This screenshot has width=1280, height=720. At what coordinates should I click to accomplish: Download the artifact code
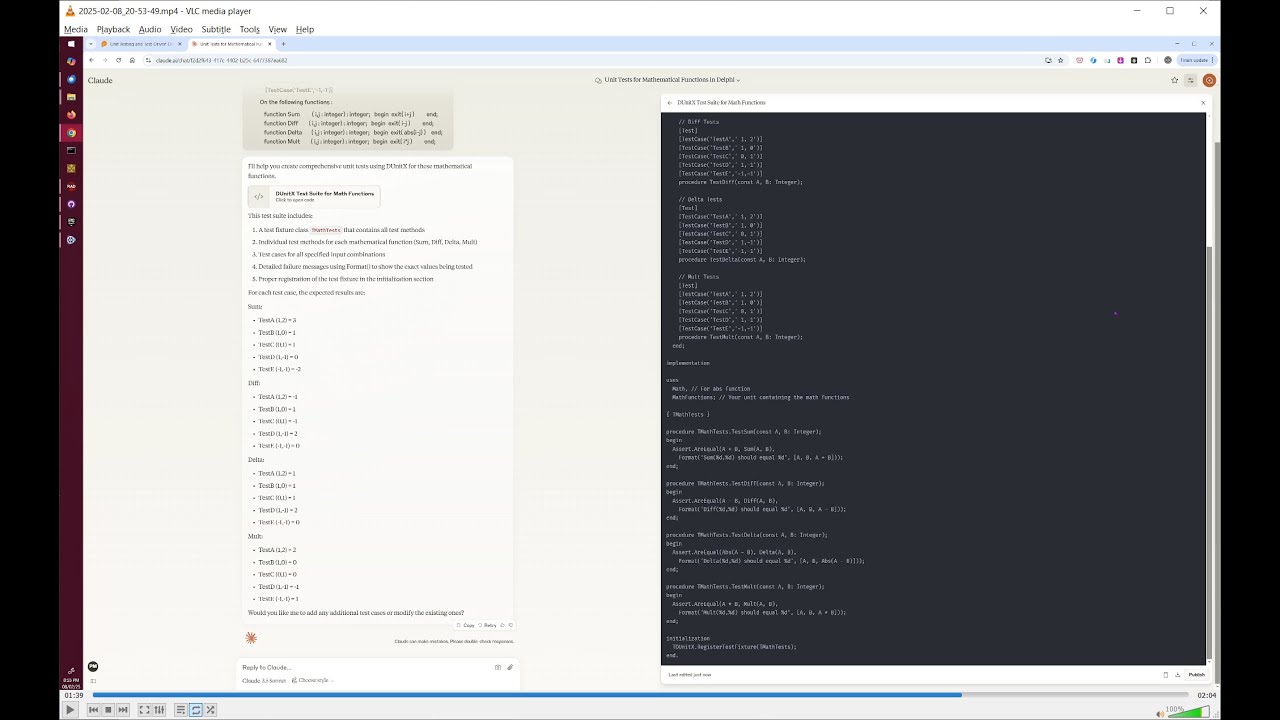tap(1177, 675)
